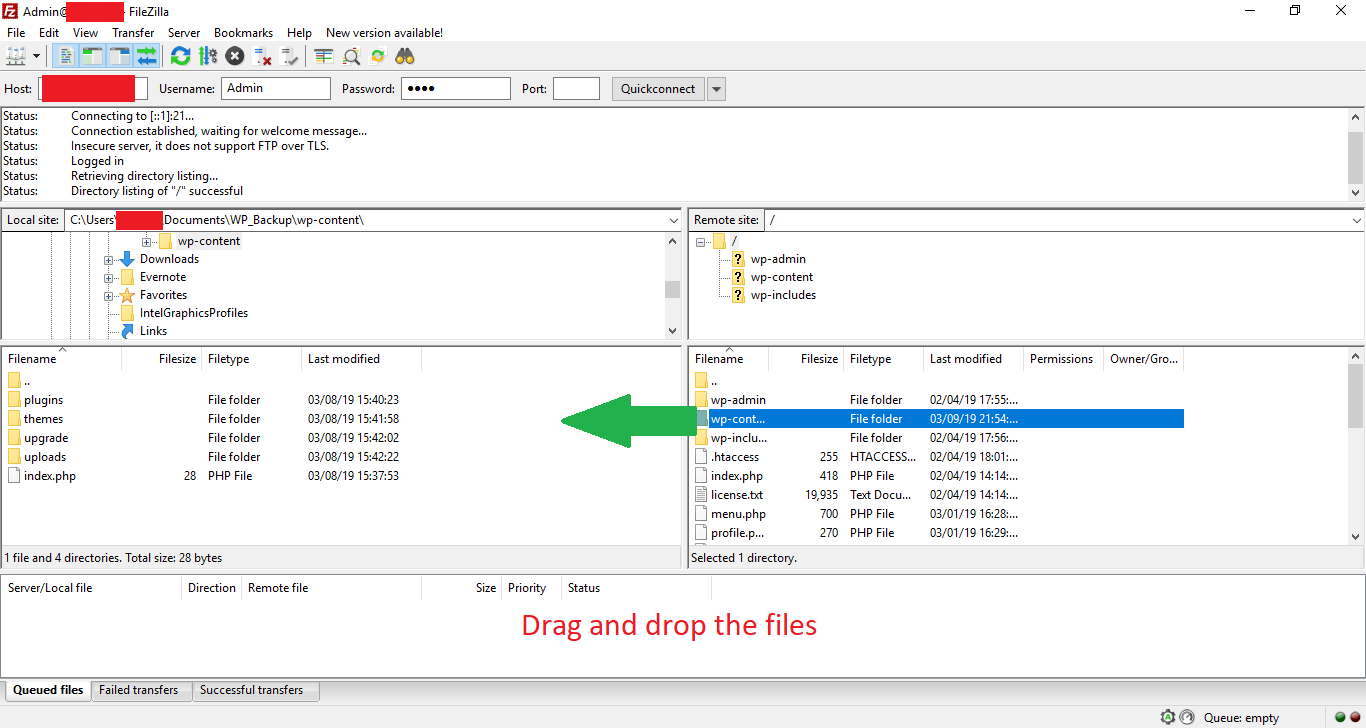Open the Site Manager
Image resolution: width=1366 pixels, height=728 pixels.
tap(13, 56)
